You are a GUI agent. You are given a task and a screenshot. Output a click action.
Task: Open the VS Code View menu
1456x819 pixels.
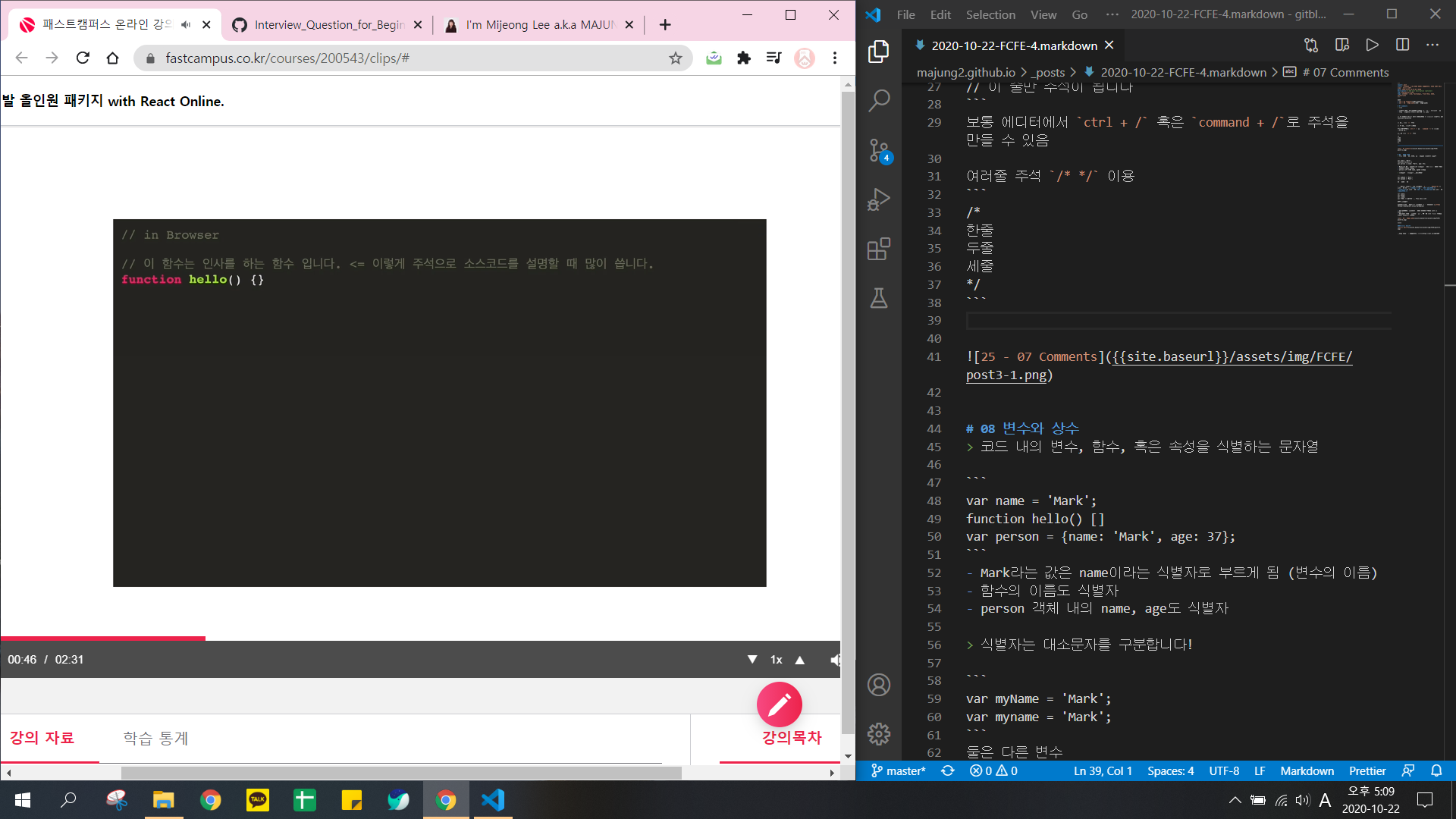[x=1043, y=14]
